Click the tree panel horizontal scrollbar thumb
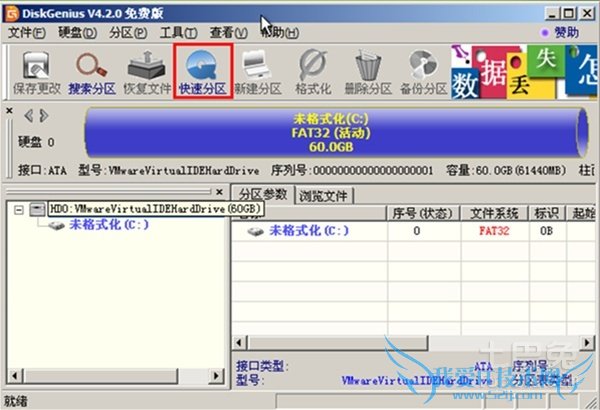 101,376
